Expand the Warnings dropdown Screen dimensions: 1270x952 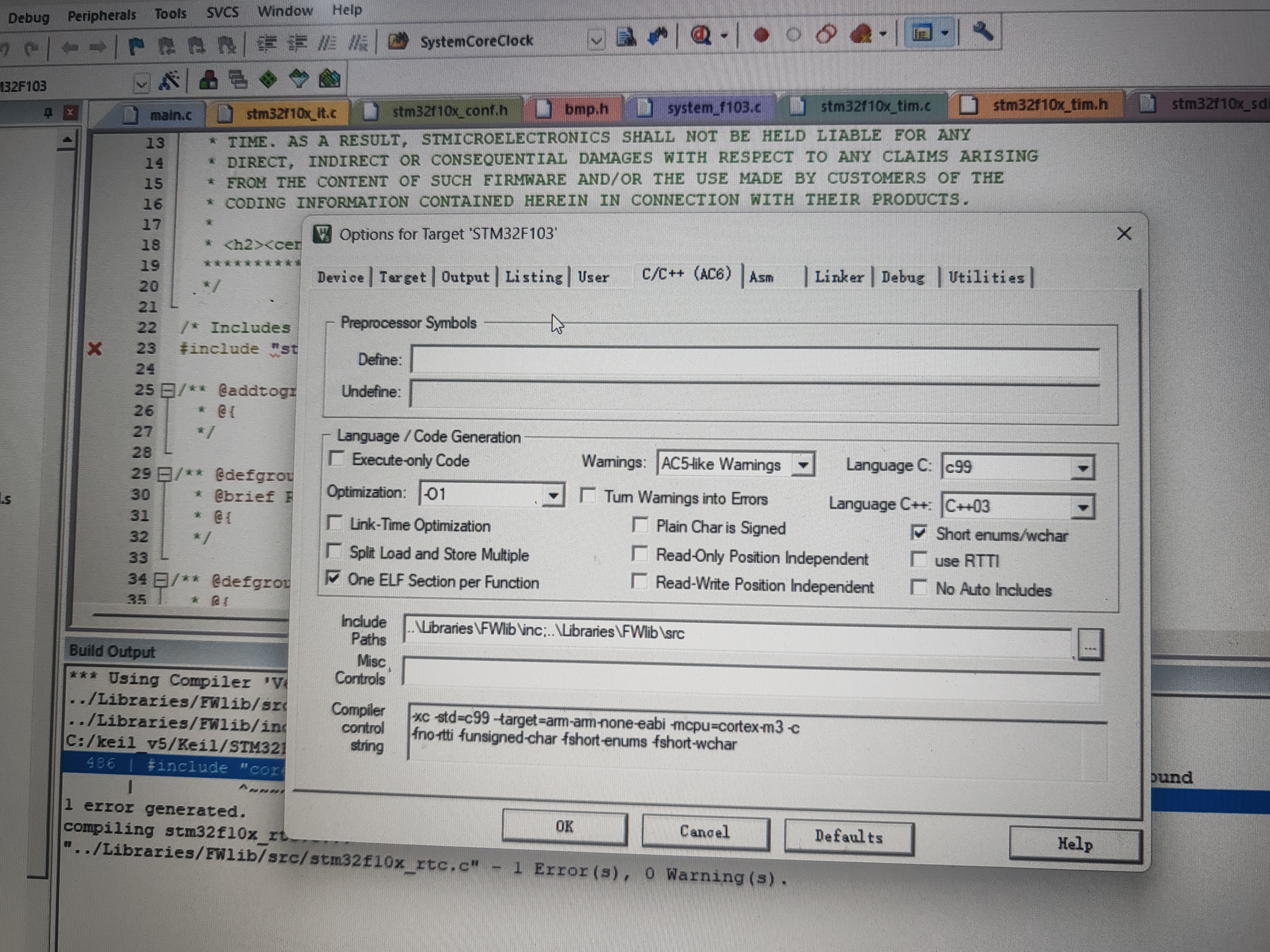coord(802,465)
